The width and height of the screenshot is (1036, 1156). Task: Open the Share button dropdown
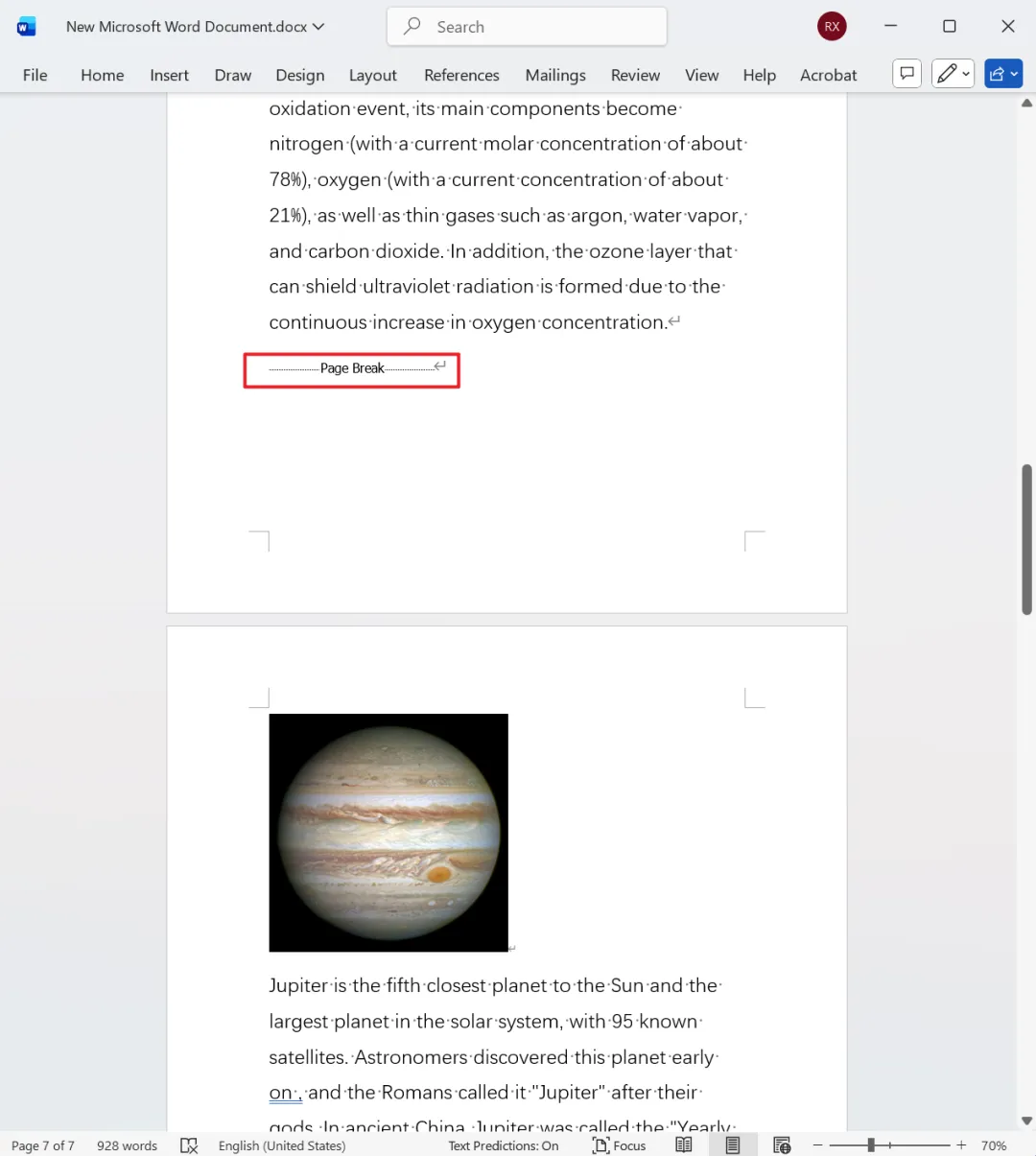(1003, 74)
